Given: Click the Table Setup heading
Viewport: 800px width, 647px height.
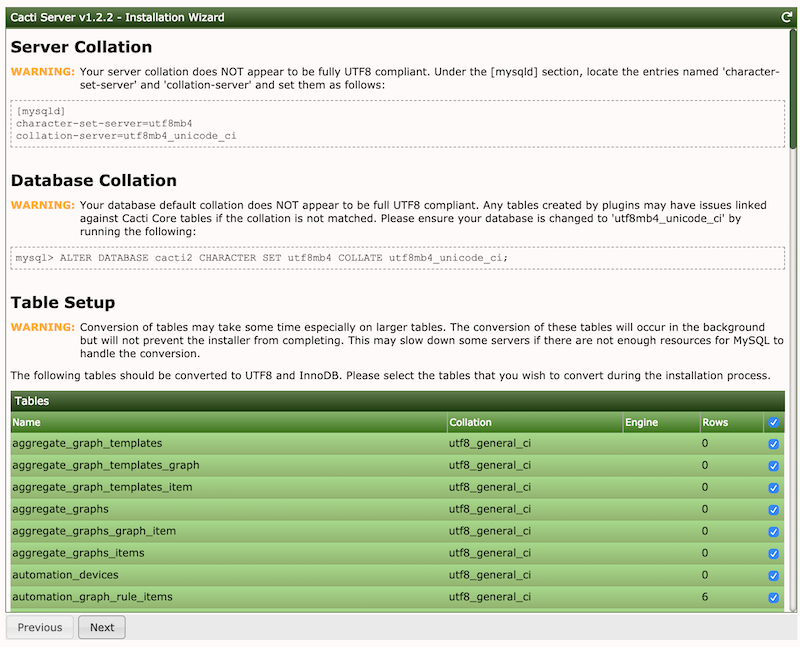Looking at the screenshot, I should pos(63,303).
